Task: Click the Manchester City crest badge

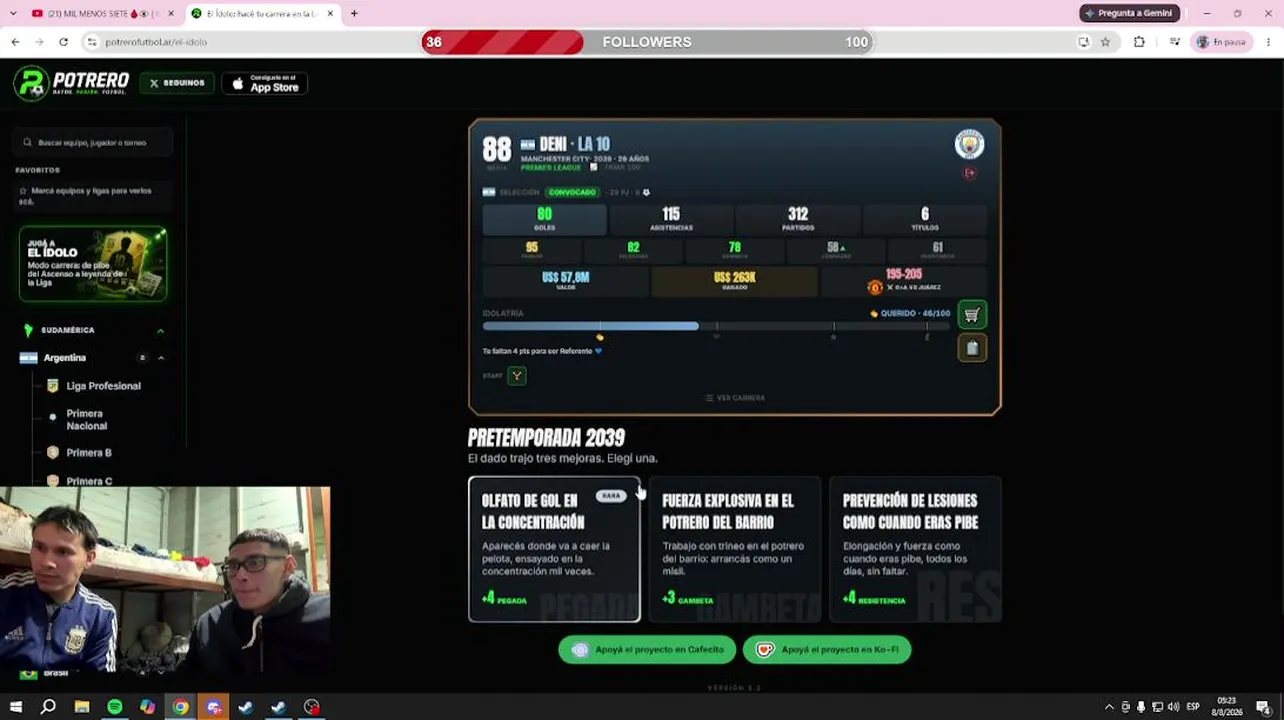Action: coord(969,145)
